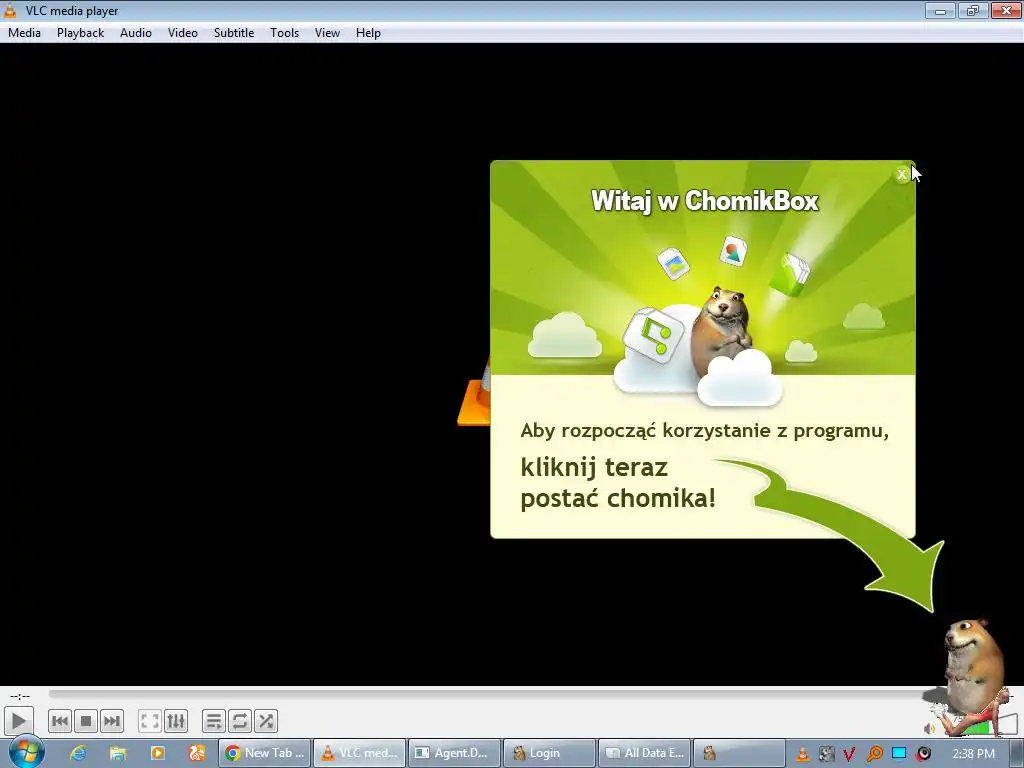
Task: Open the Tools menu
Action: pos(285,33)
